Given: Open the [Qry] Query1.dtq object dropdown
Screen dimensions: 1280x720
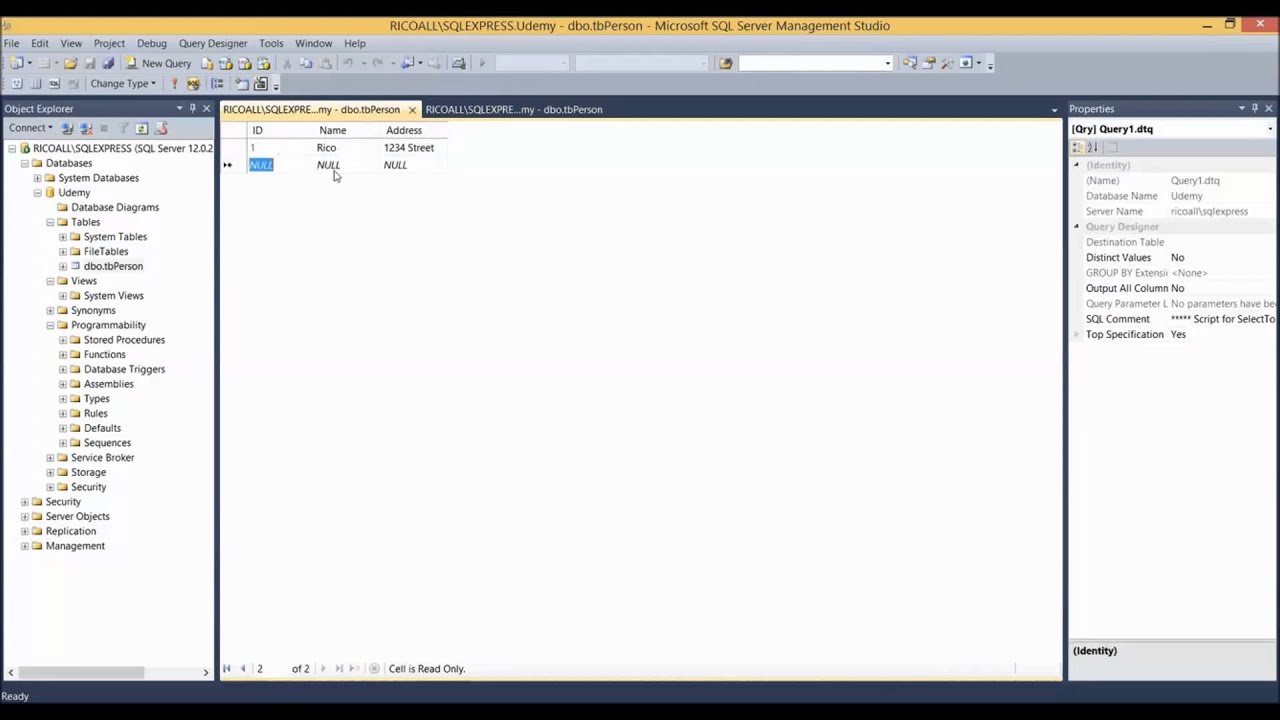Looking at the screenshot, I should [1270, 129].
